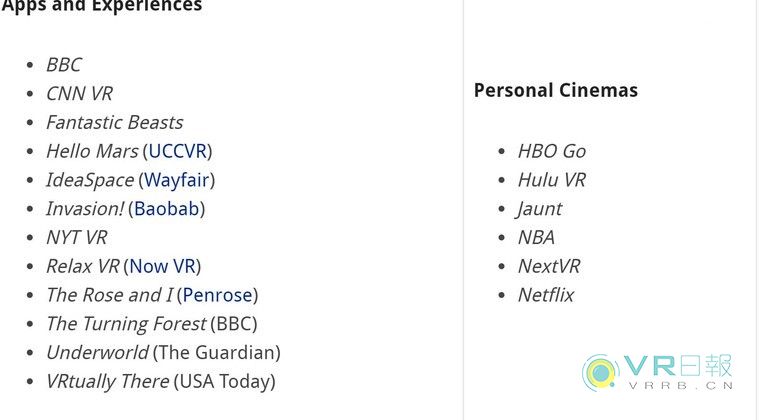
Task: Select Netflix in the cinemas list
Action: [x=546, y=295]
